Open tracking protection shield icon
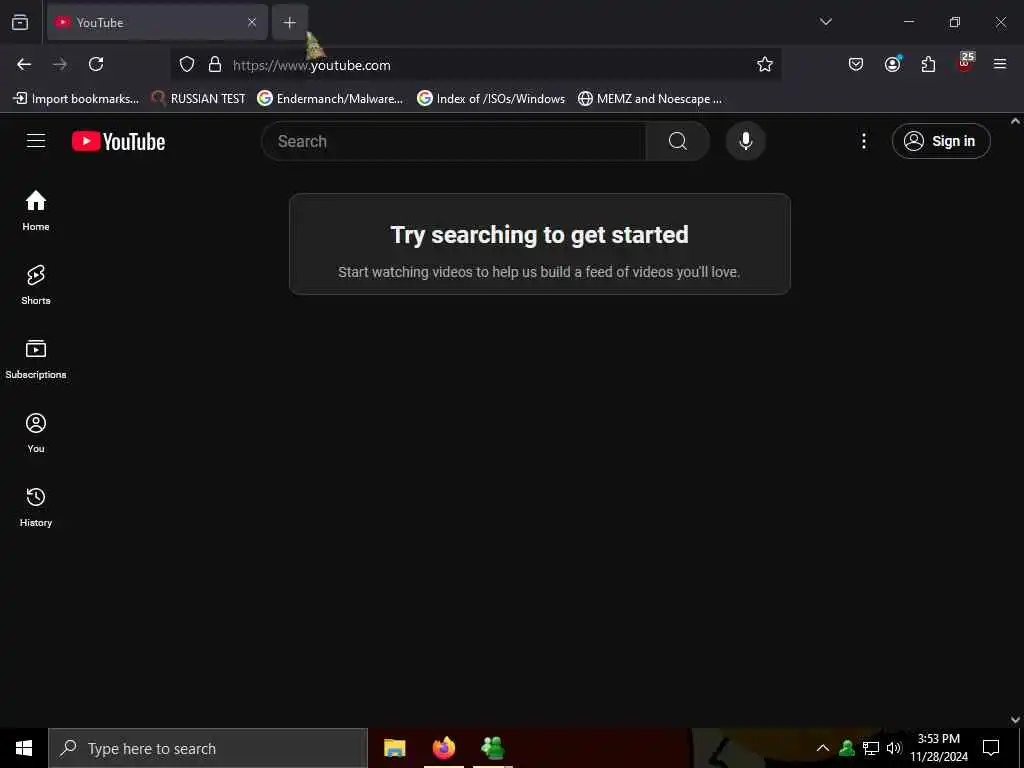The width and height of the screenshot is (1024, 768). pos(187,65)
